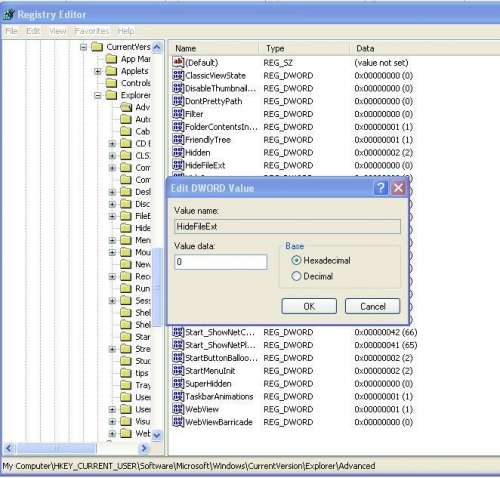
Task: Click tree pane scroll down arrow
Action: (157, 435)
